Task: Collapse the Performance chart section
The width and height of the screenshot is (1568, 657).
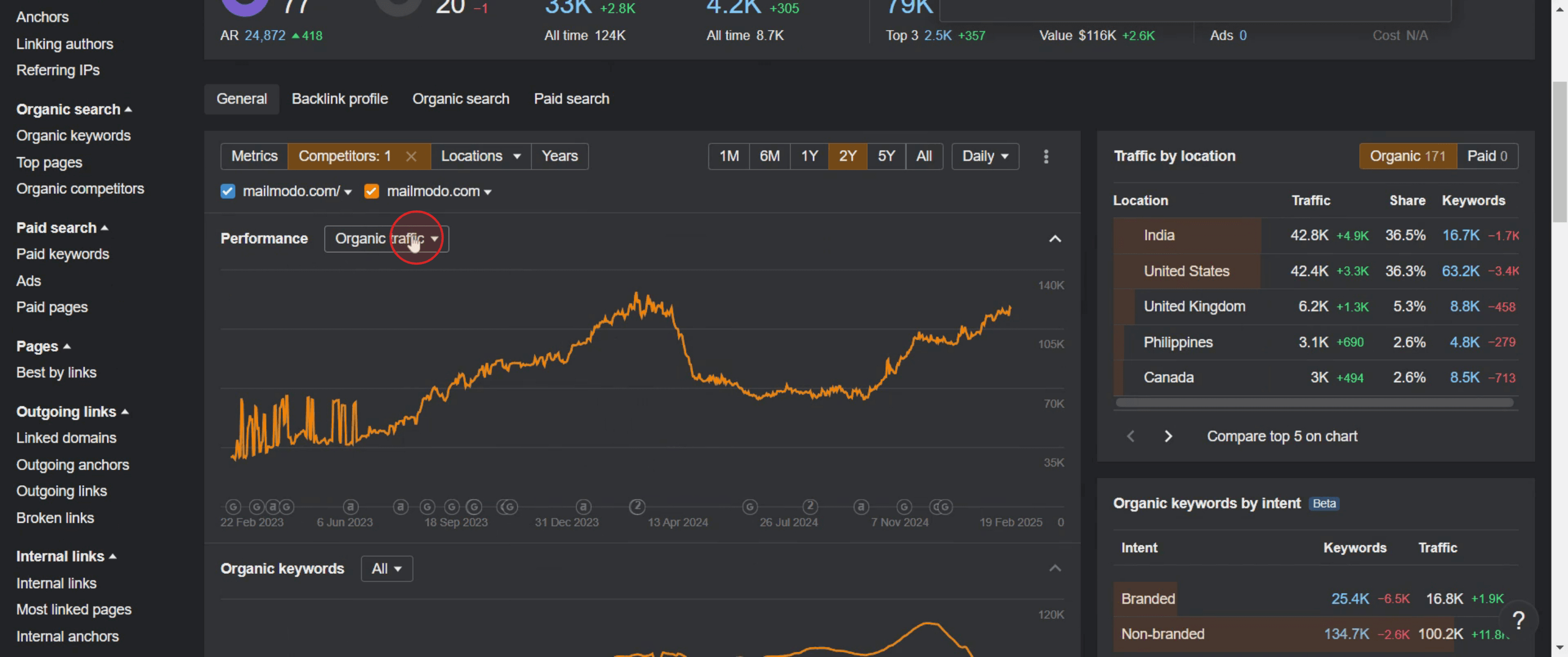Action: tap(1055, 239)
